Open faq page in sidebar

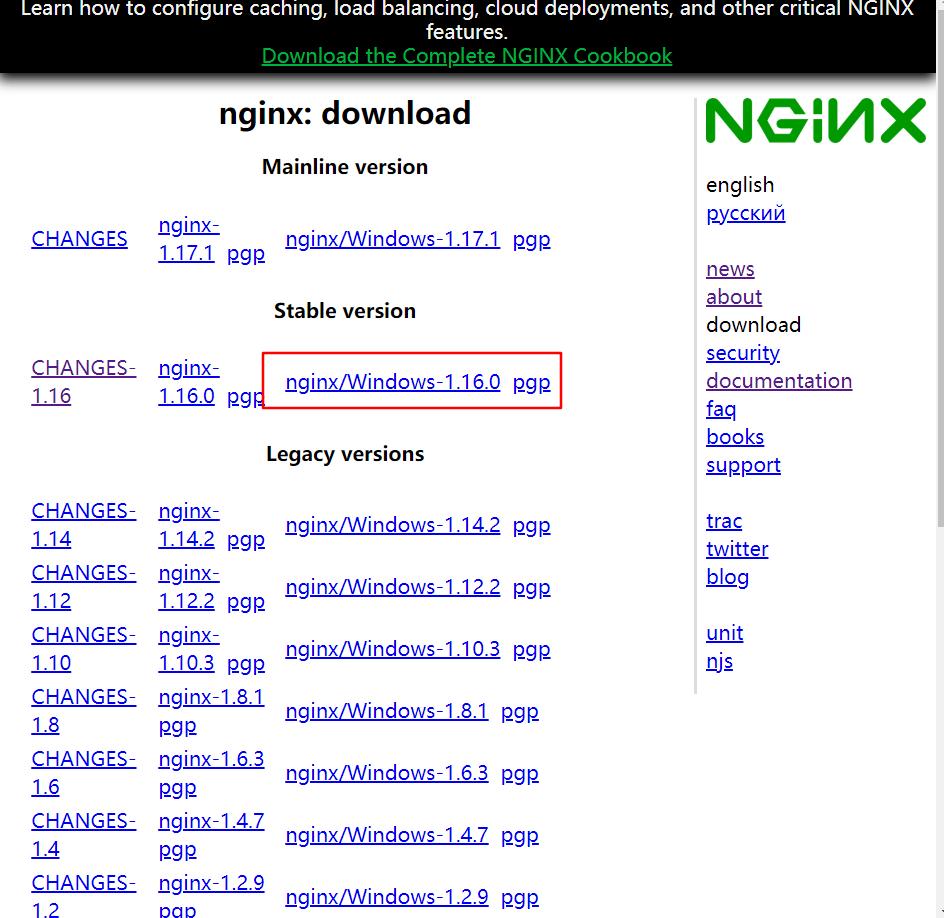[721, 409]
